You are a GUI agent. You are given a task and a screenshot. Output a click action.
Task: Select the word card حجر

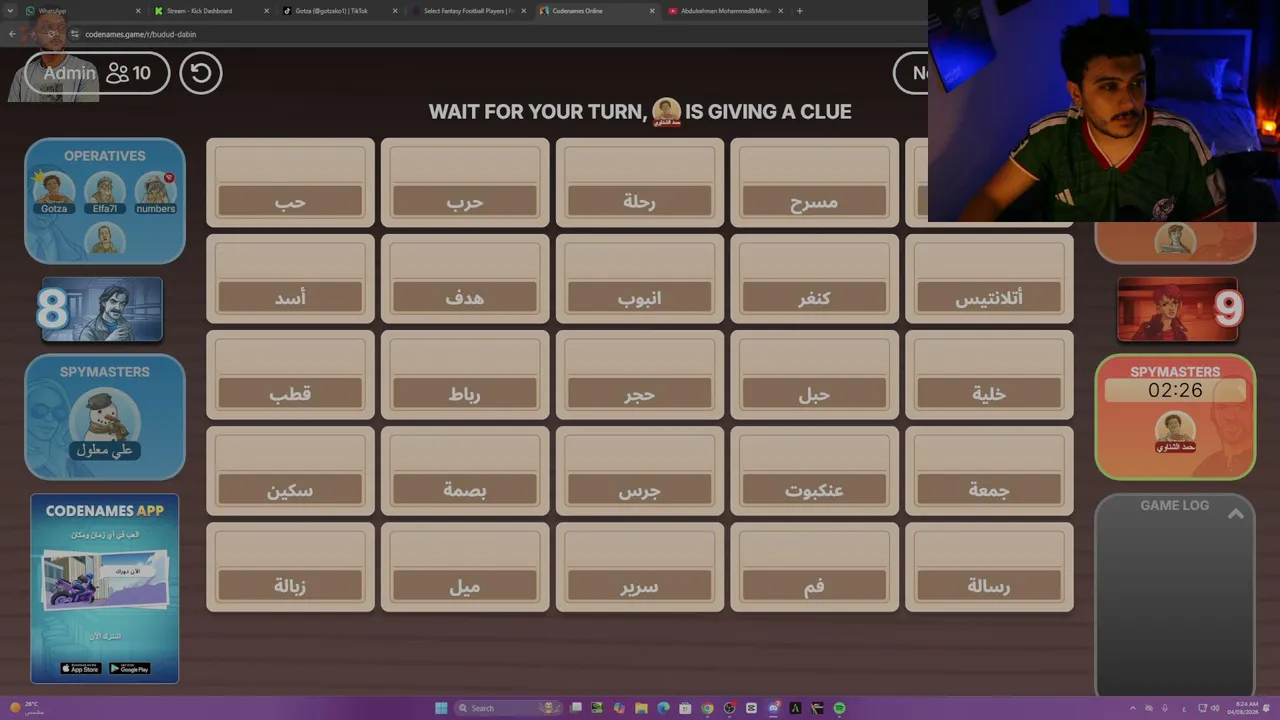tap(640, 375)
